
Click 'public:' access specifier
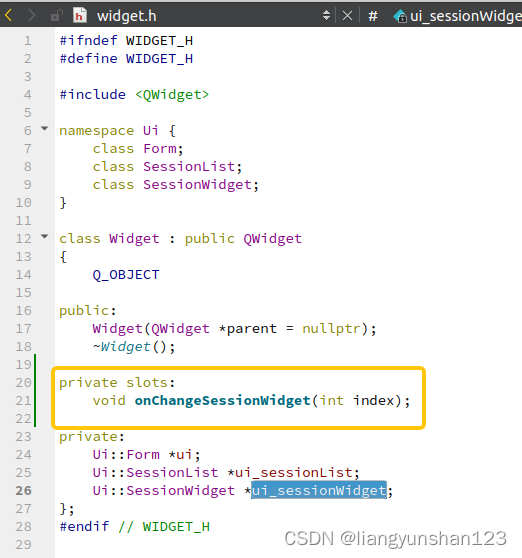point(88,311)
